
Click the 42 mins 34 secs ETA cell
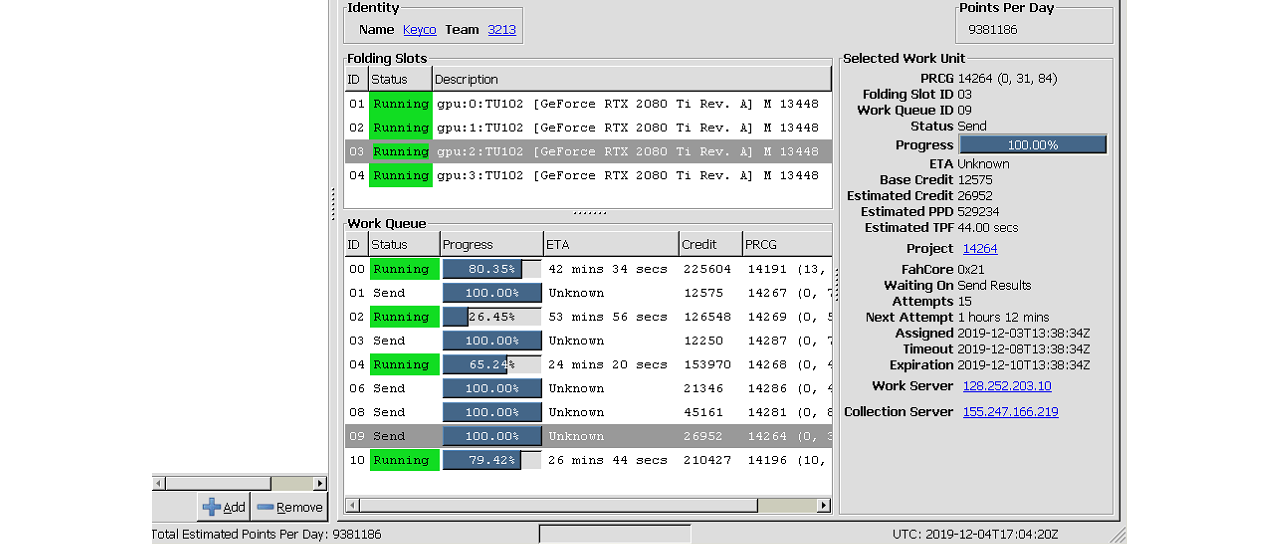tap(607, 269)
